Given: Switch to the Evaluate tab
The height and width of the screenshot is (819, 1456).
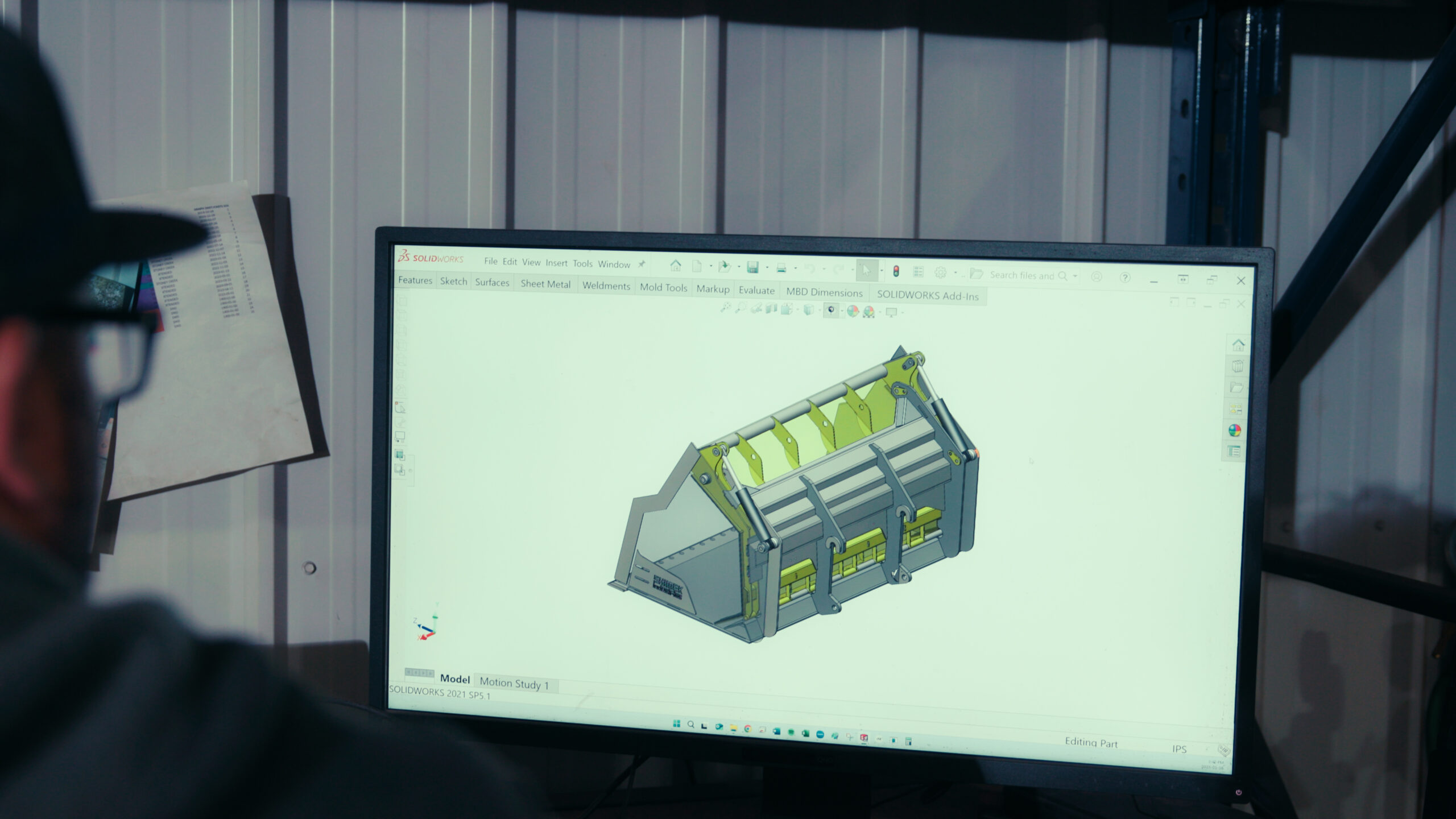Looking at the screenshot, I should [x=756, y=290].
